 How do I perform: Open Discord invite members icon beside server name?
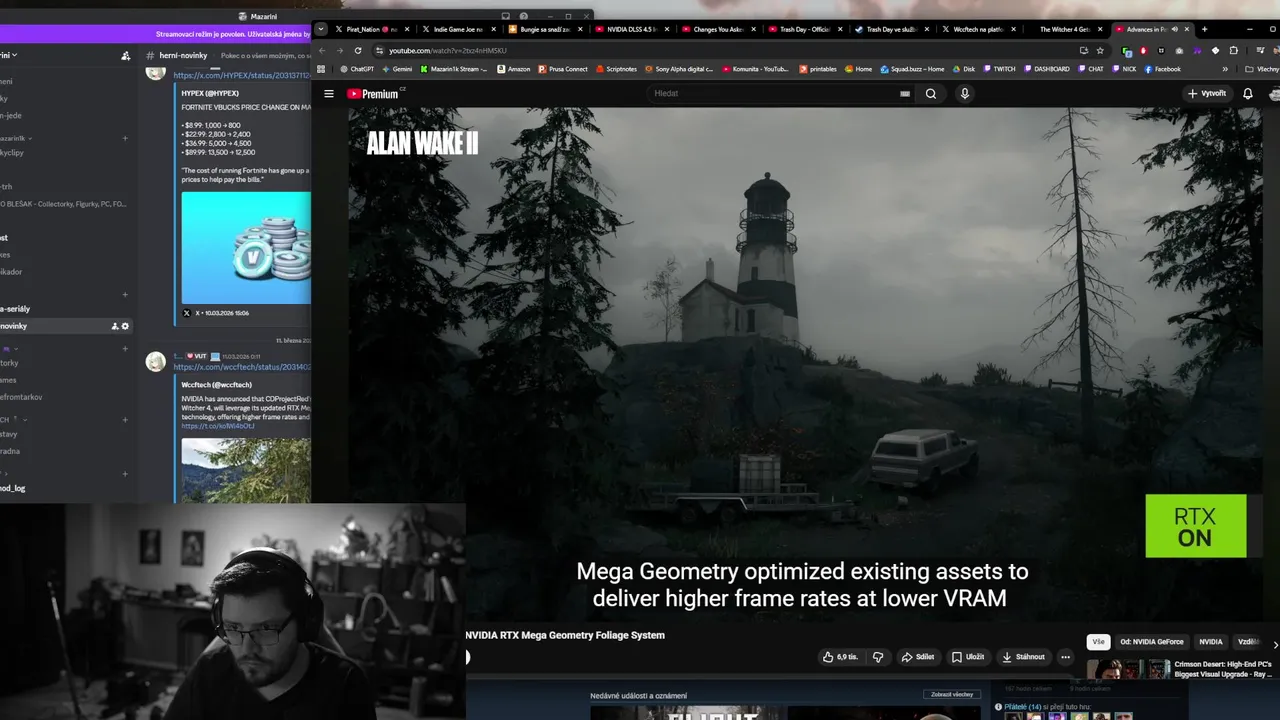point(125,55)
